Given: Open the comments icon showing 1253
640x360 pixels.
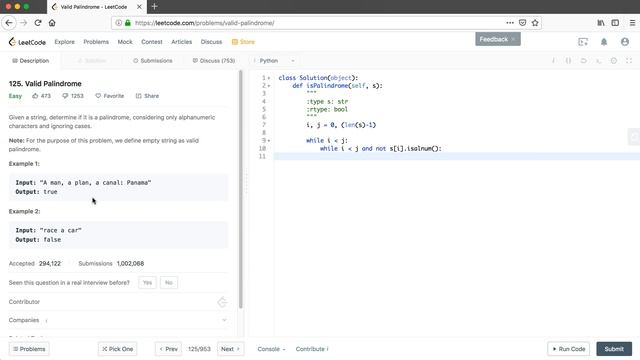Looking at the screenshot, I should point(73,96).
